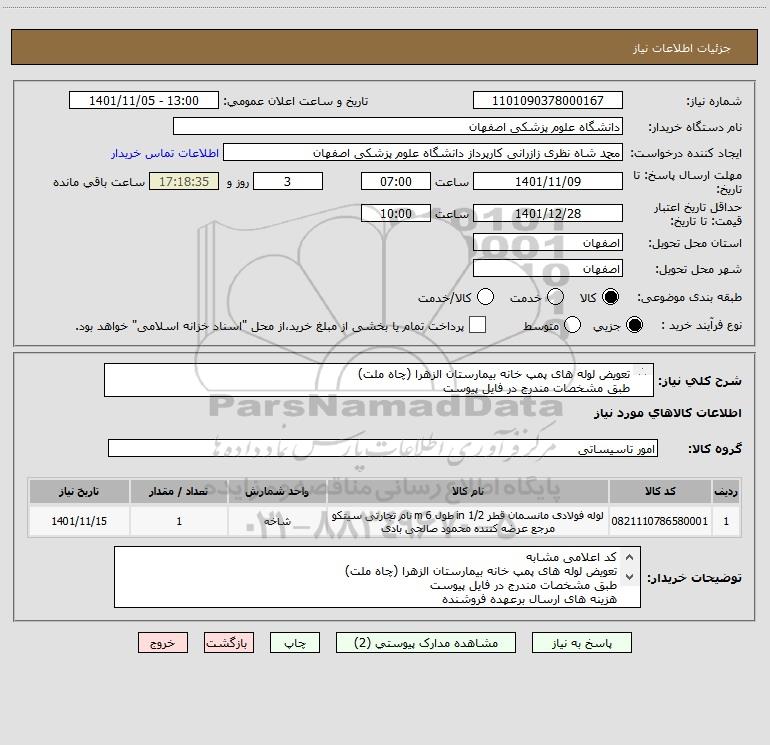
Task: Click the نوع فرآیند خرید label
Action: (x=701, y=326)
